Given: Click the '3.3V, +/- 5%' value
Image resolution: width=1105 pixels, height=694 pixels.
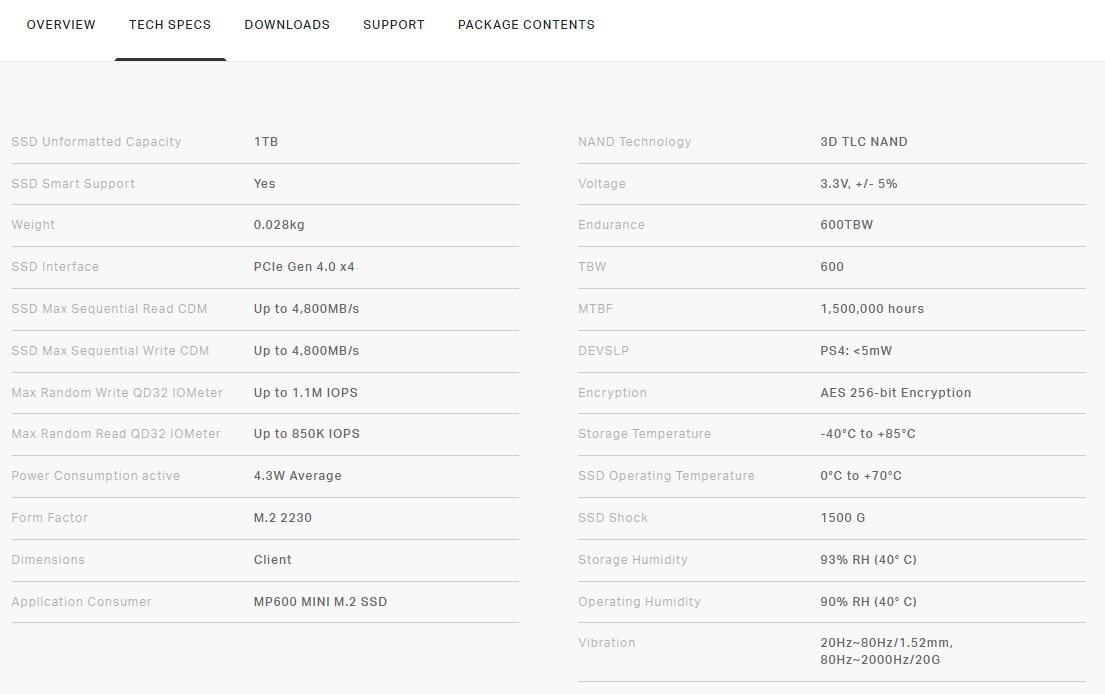Looking at the screenshot, I should tap(858, 184).
